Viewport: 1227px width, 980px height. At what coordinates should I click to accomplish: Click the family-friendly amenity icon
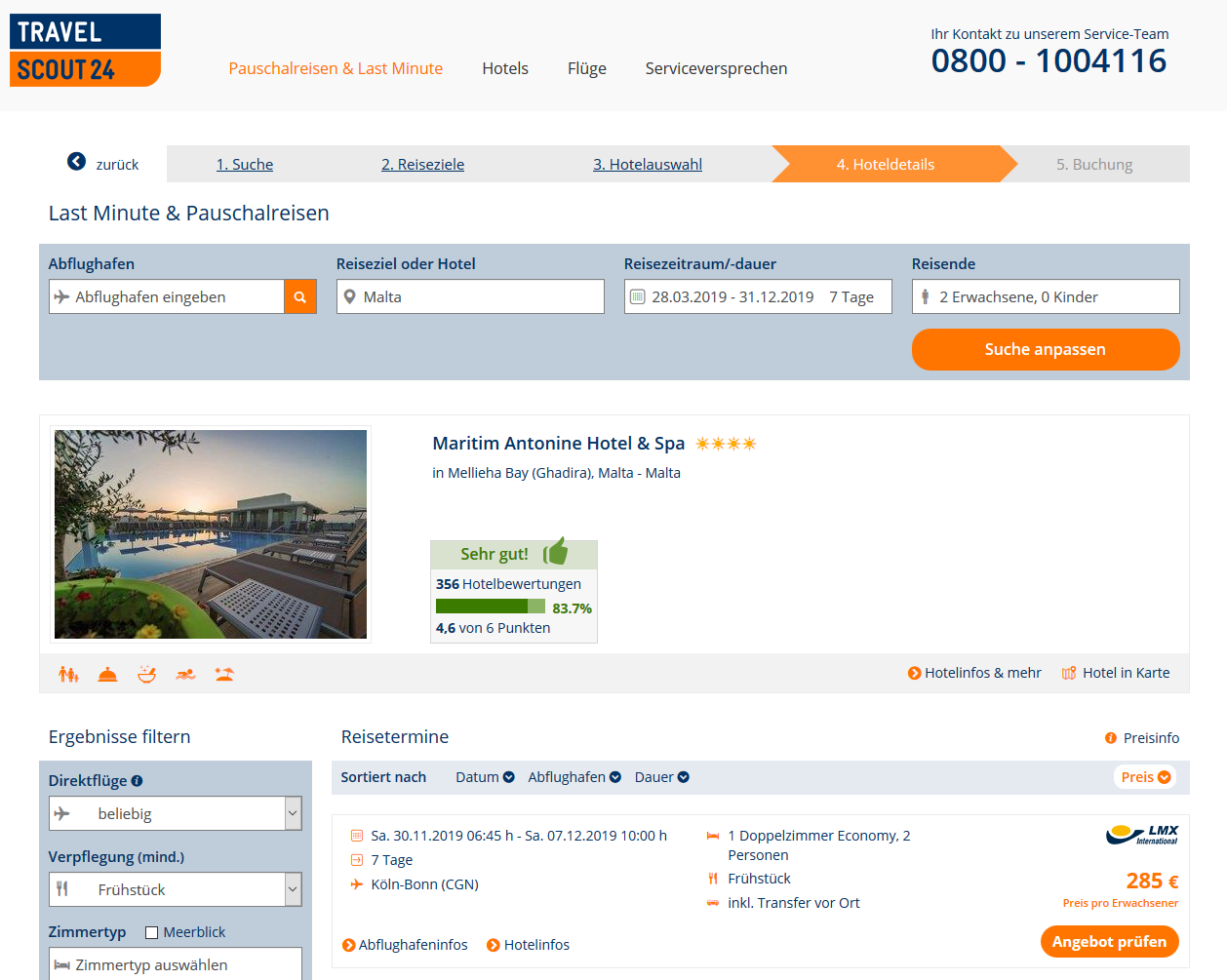pyautogui.click(x=68, y=674)
